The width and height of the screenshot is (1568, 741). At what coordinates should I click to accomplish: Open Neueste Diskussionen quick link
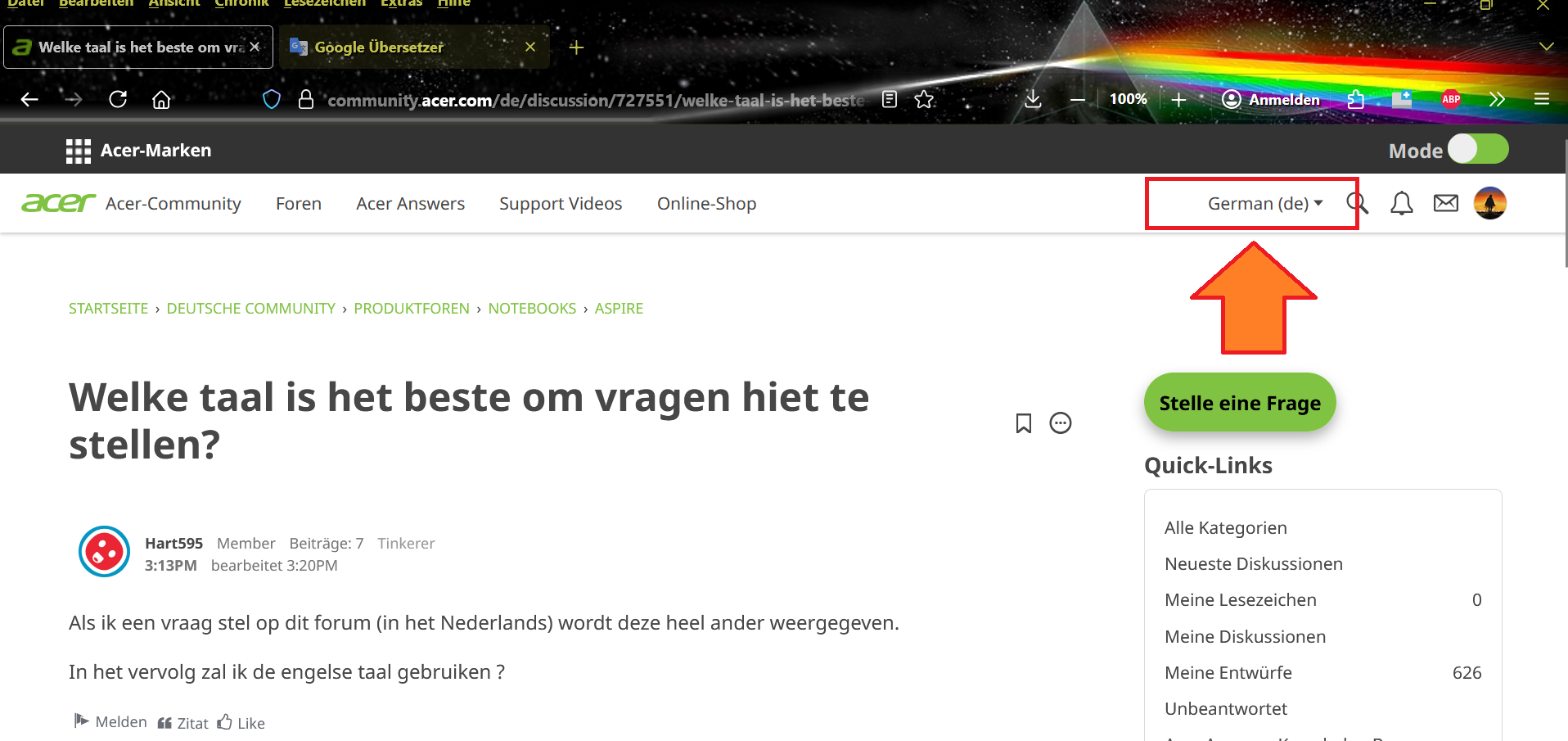click(x=1254, y=564)
